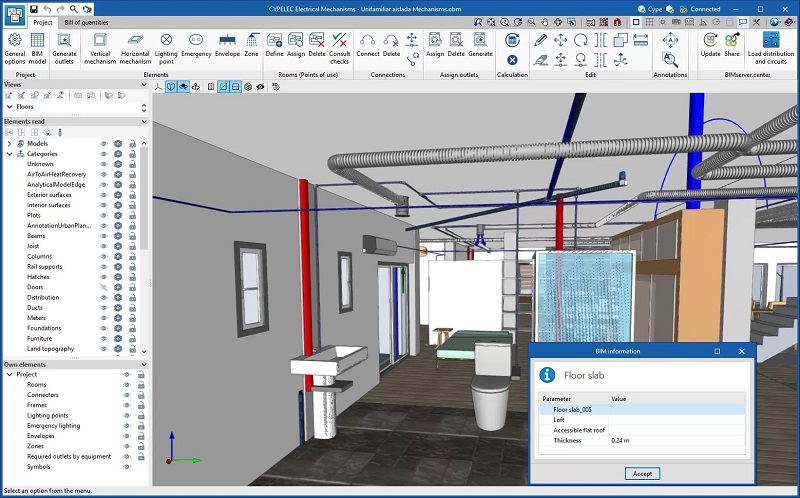This screenshot has height=498, width=800.
Task: Collapse the Categories tree node
Action: coord(9,154)
